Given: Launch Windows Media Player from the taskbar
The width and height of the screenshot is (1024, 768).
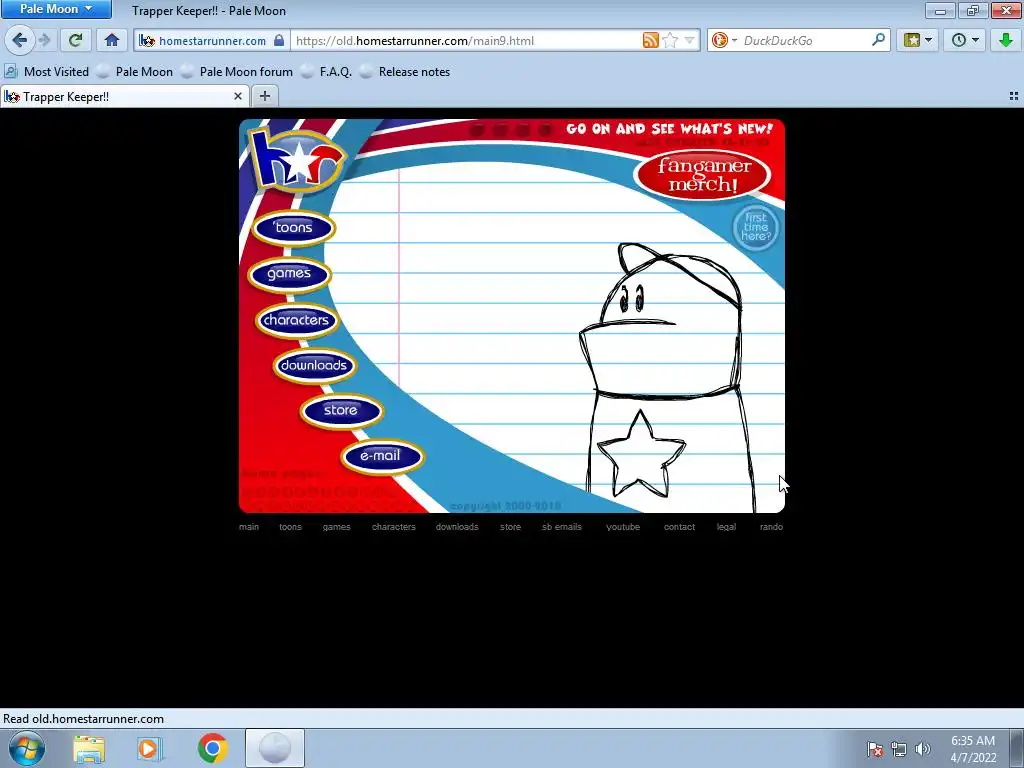Looking at the screenshot, I should point(150,749).
